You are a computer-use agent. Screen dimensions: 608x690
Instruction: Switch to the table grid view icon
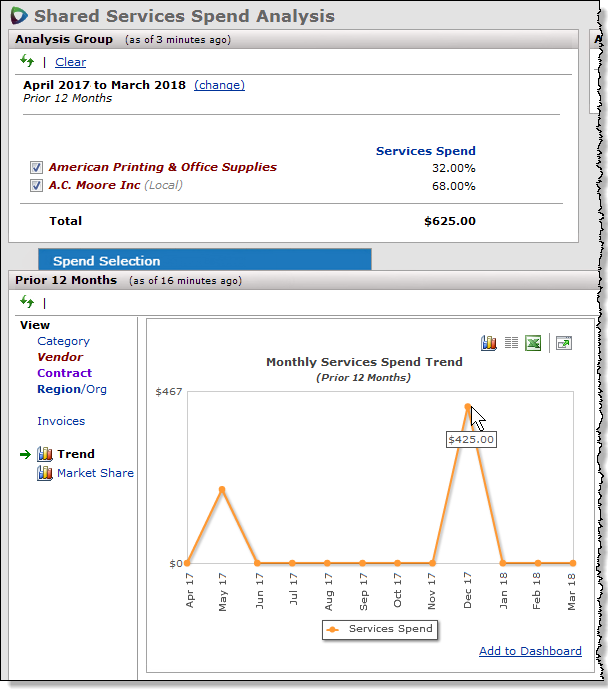(511, 343)
